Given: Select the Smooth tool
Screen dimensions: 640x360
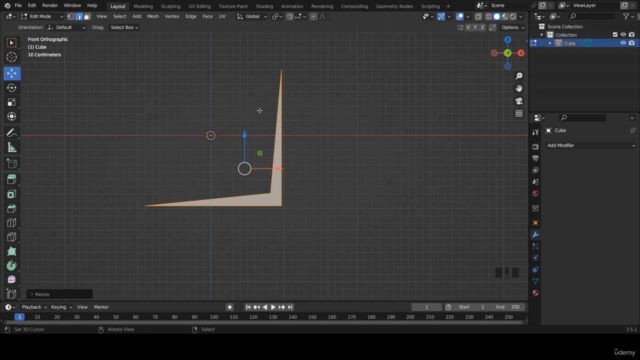Looking at the screenshot, I should (x=12, y=280).
